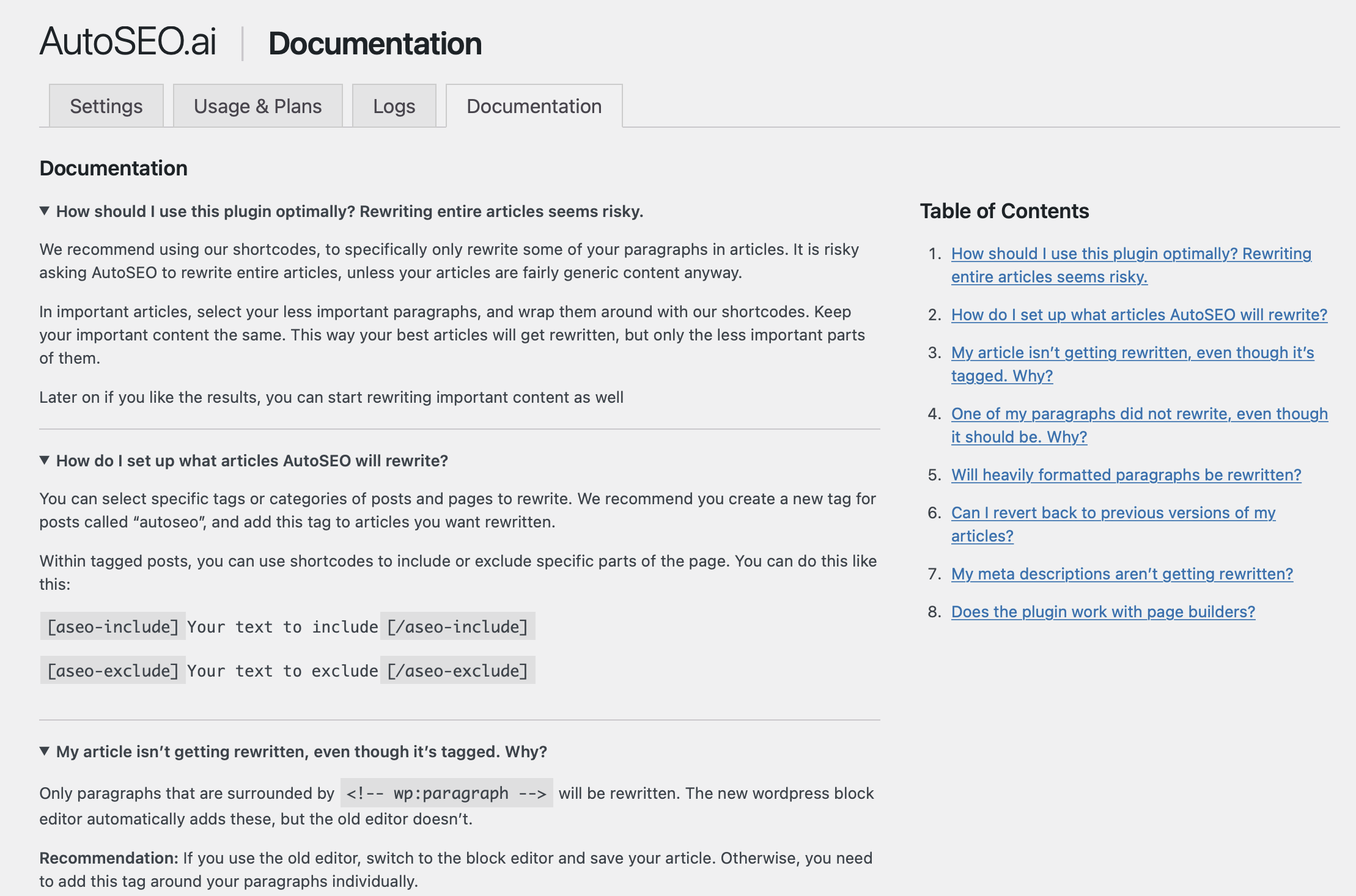Image resolution: width=1356 pixels, height=896 pixels.
Task: Jump to 'My meta descriptions aren't getting rewritten?' link
Action: pos(1122,574)
